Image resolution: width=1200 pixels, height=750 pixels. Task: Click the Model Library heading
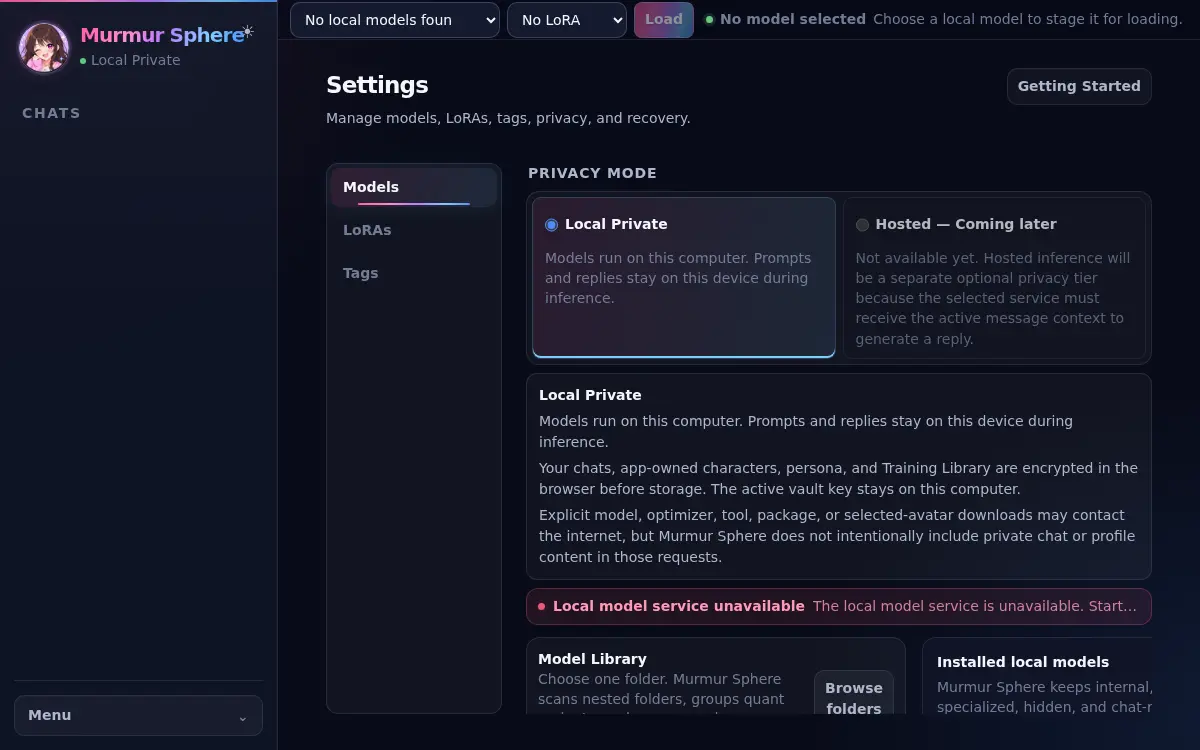[592, 659]
